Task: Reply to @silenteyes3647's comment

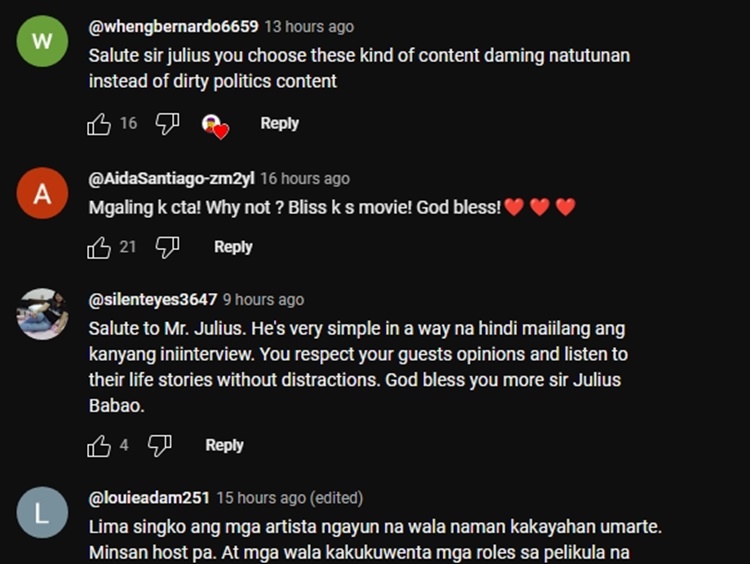Action: [x=224, y=446]
